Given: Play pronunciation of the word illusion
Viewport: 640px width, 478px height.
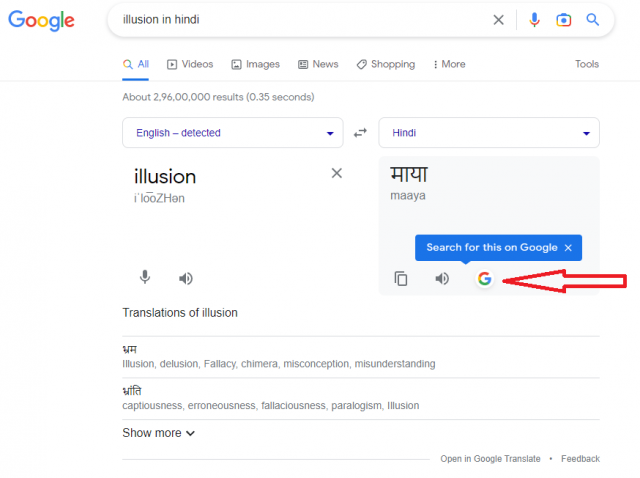Looking at the screenshot, I should point(186,279).
